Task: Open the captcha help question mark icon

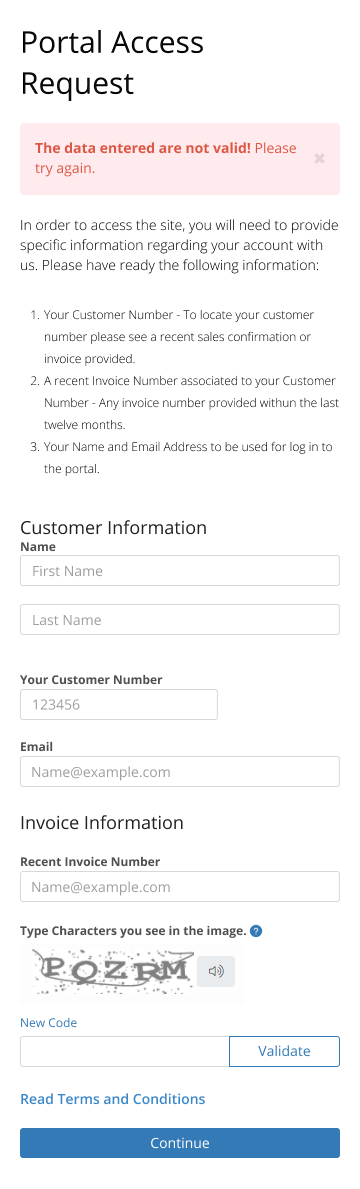Action: click(x=256, y=930)
